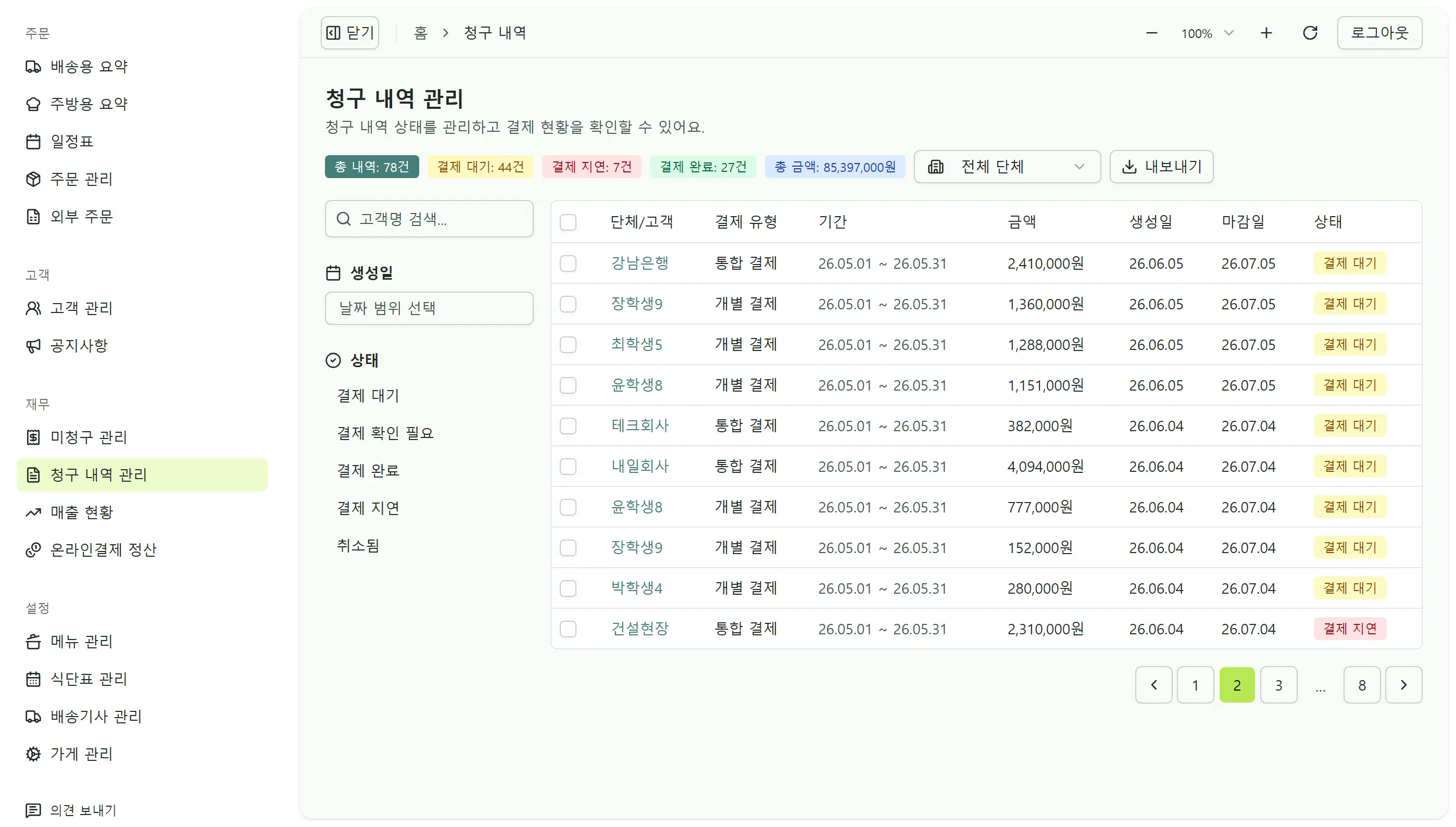Check the 박학생4 row checkbox
Image resolution: width=1456 pixels, height=827 pixels.
click(x=568, y=588)
